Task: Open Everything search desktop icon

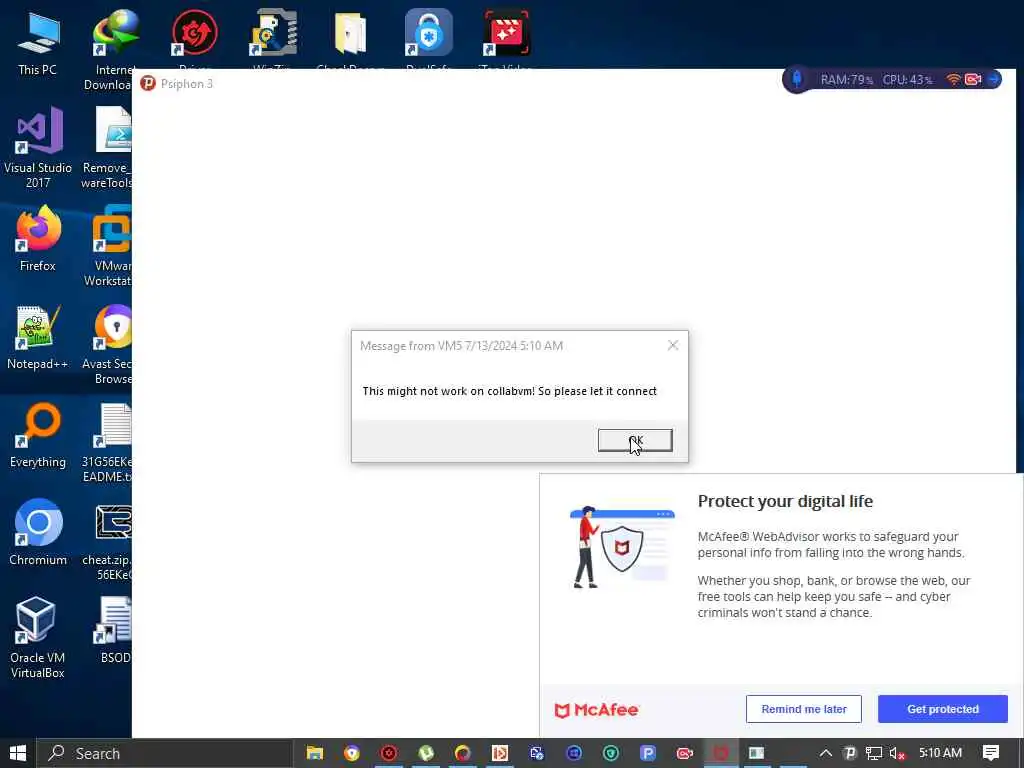Action: point(37,435)
